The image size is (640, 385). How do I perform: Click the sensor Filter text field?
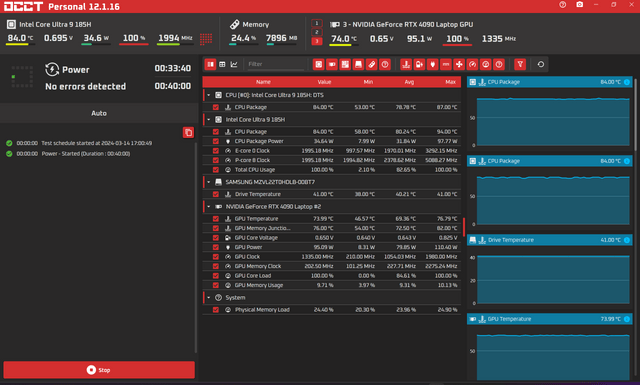(276, 65)
